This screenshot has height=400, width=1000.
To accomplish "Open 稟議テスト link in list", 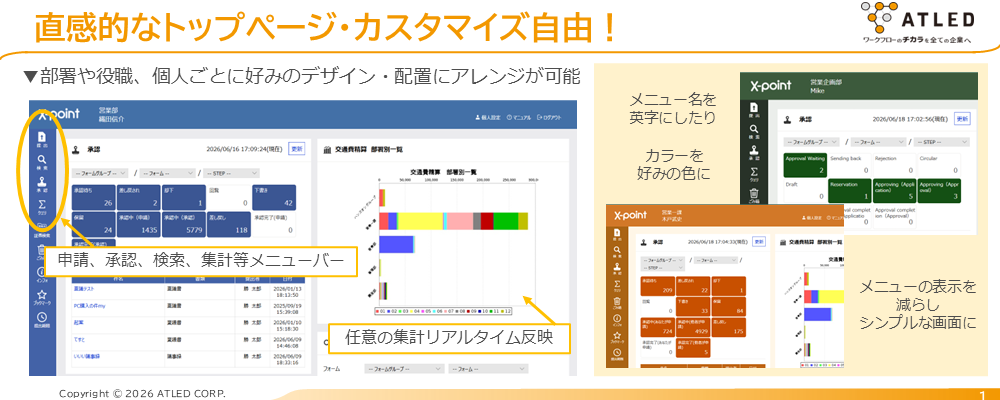I will tap(84, 288).
